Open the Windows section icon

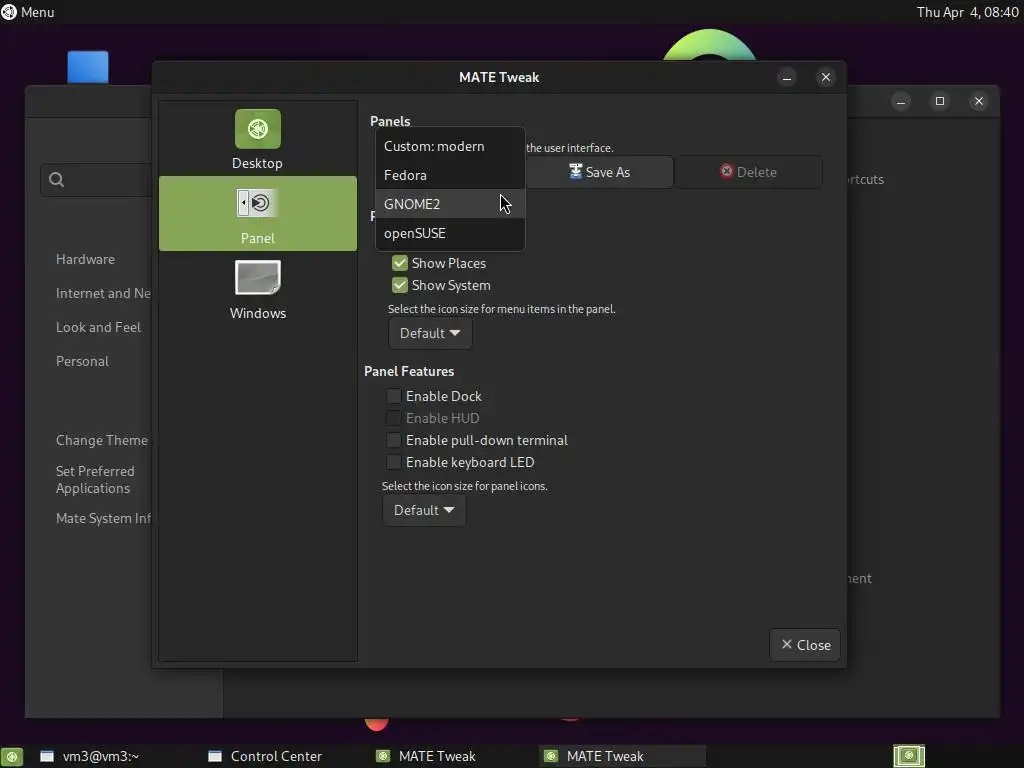point(257,278)
